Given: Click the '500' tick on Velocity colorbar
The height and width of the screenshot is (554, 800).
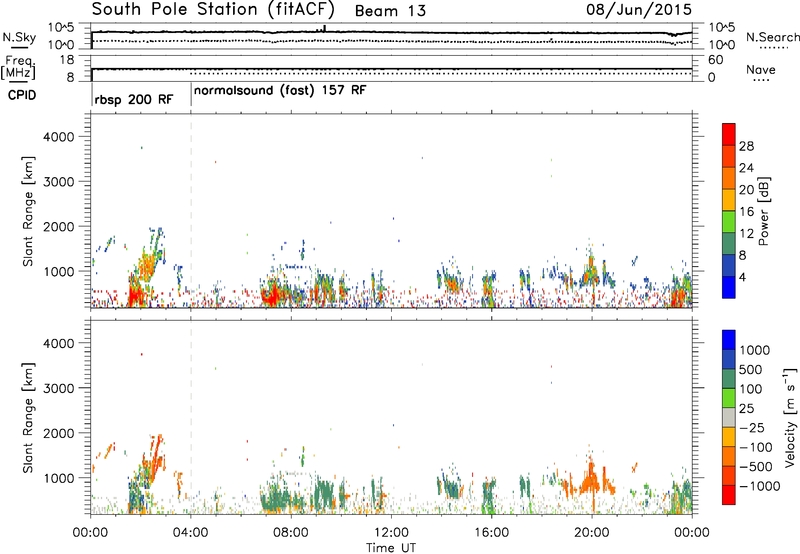Looking at the screenshot, I should coord(753,369).
